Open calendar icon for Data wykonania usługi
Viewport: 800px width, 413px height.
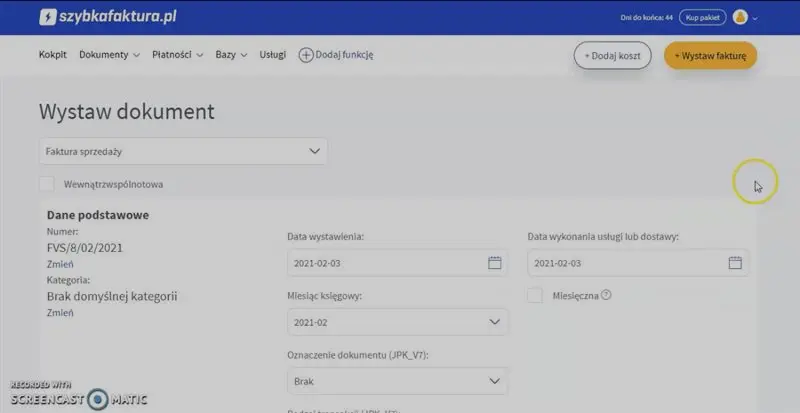click(735, 263)
